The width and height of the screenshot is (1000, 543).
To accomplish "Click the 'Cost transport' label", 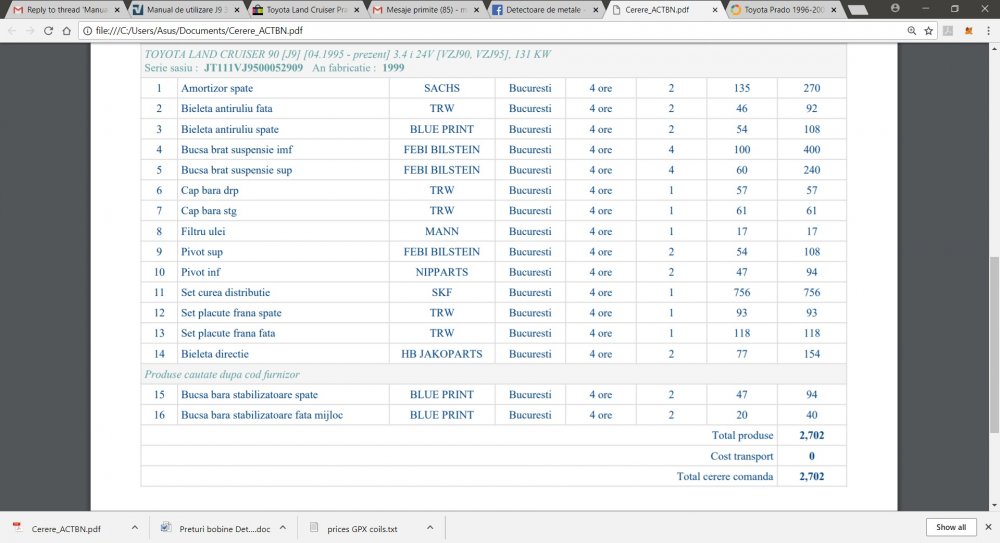I will 742,456.
